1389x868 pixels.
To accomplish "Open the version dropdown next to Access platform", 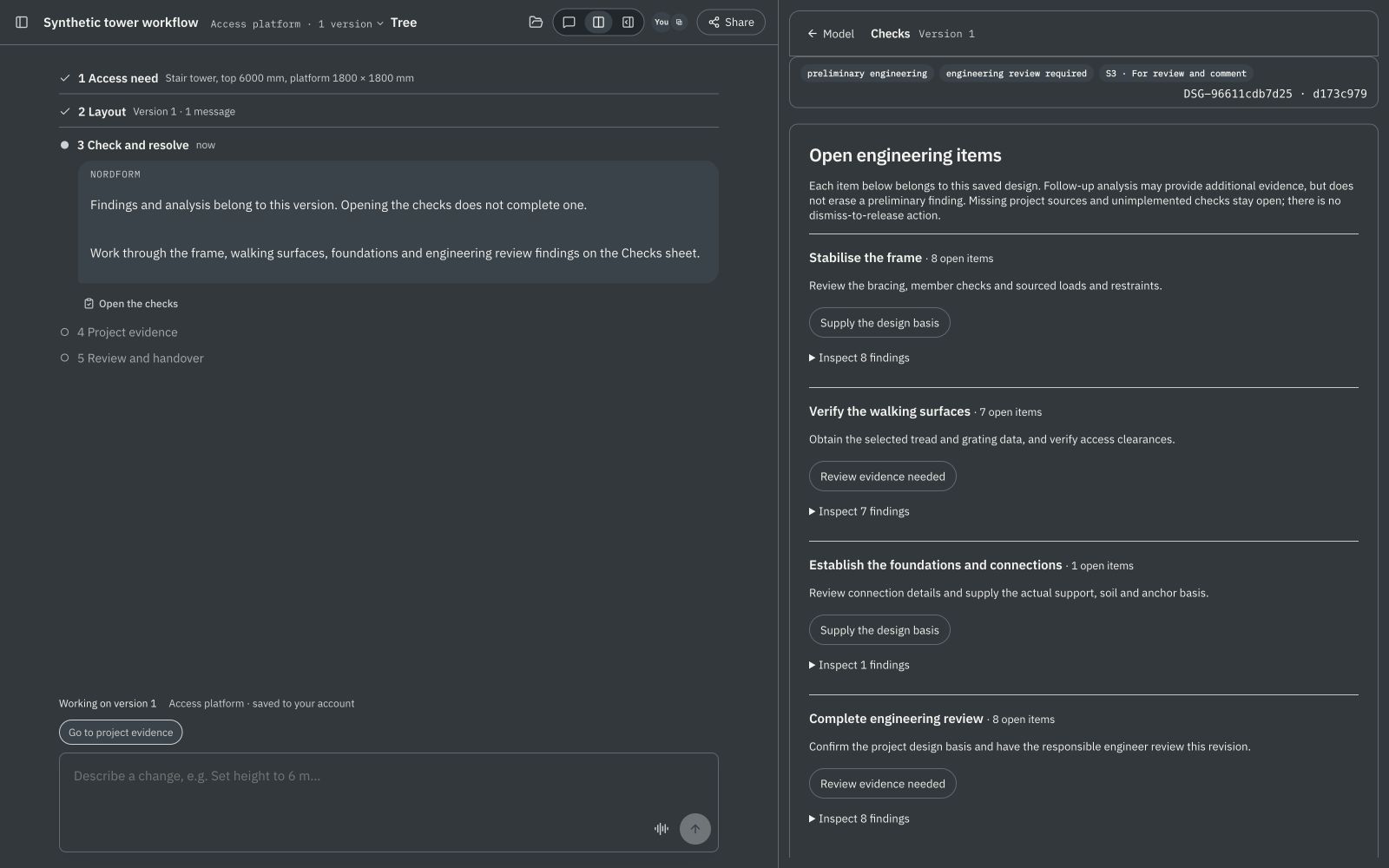I will (x=351, y=23).
